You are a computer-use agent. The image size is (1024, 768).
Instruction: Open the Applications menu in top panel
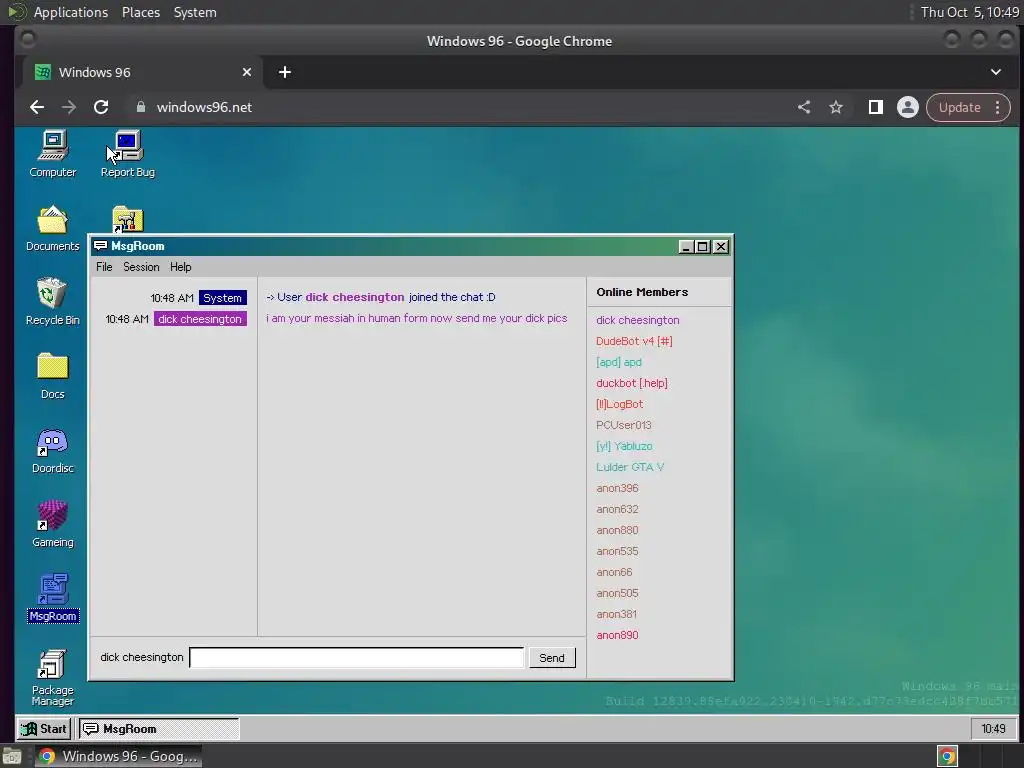(x=71, y=12)
